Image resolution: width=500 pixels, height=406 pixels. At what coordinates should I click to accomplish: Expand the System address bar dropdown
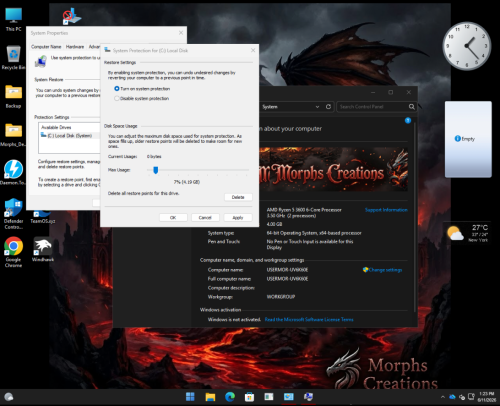point(317,107)
